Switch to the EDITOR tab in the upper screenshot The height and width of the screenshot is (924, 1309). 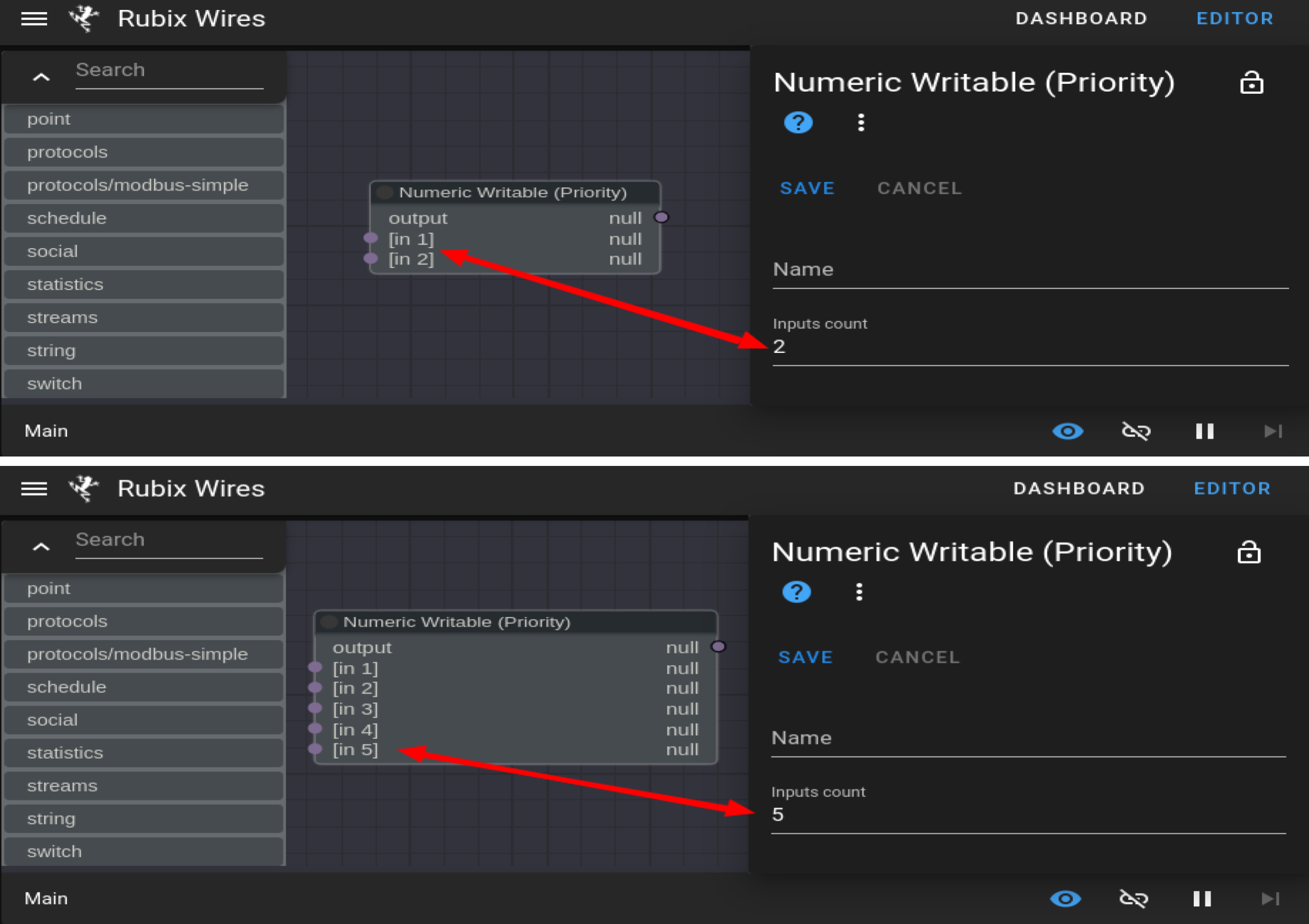pos(1235,19)
